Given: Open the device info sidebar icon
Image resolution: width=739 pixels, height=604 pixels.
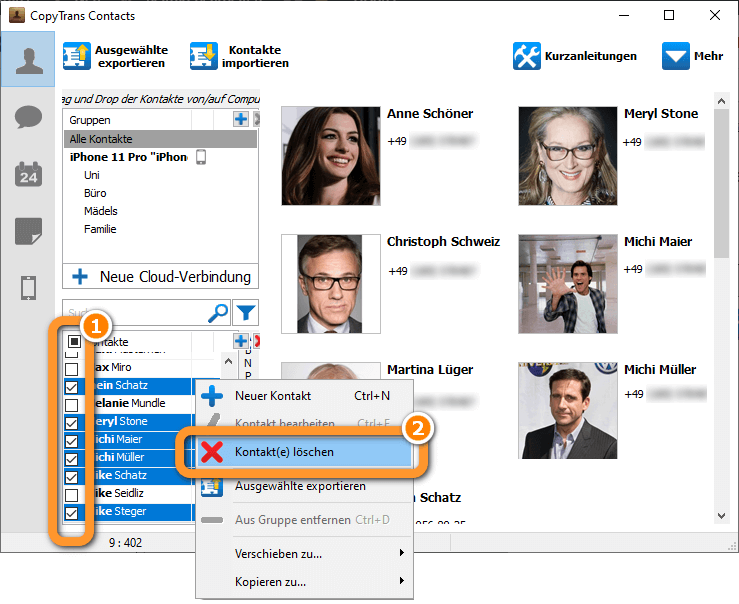Looking at the screenshot, I should [28, 287].
